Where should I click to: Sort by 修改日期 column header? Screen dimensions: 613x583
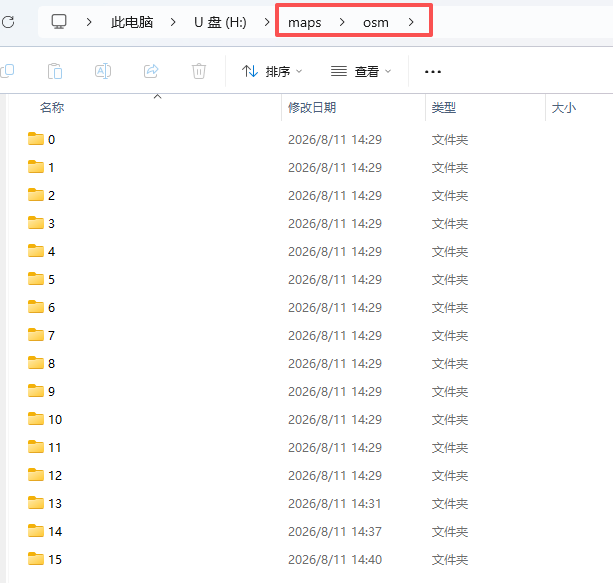312,108
